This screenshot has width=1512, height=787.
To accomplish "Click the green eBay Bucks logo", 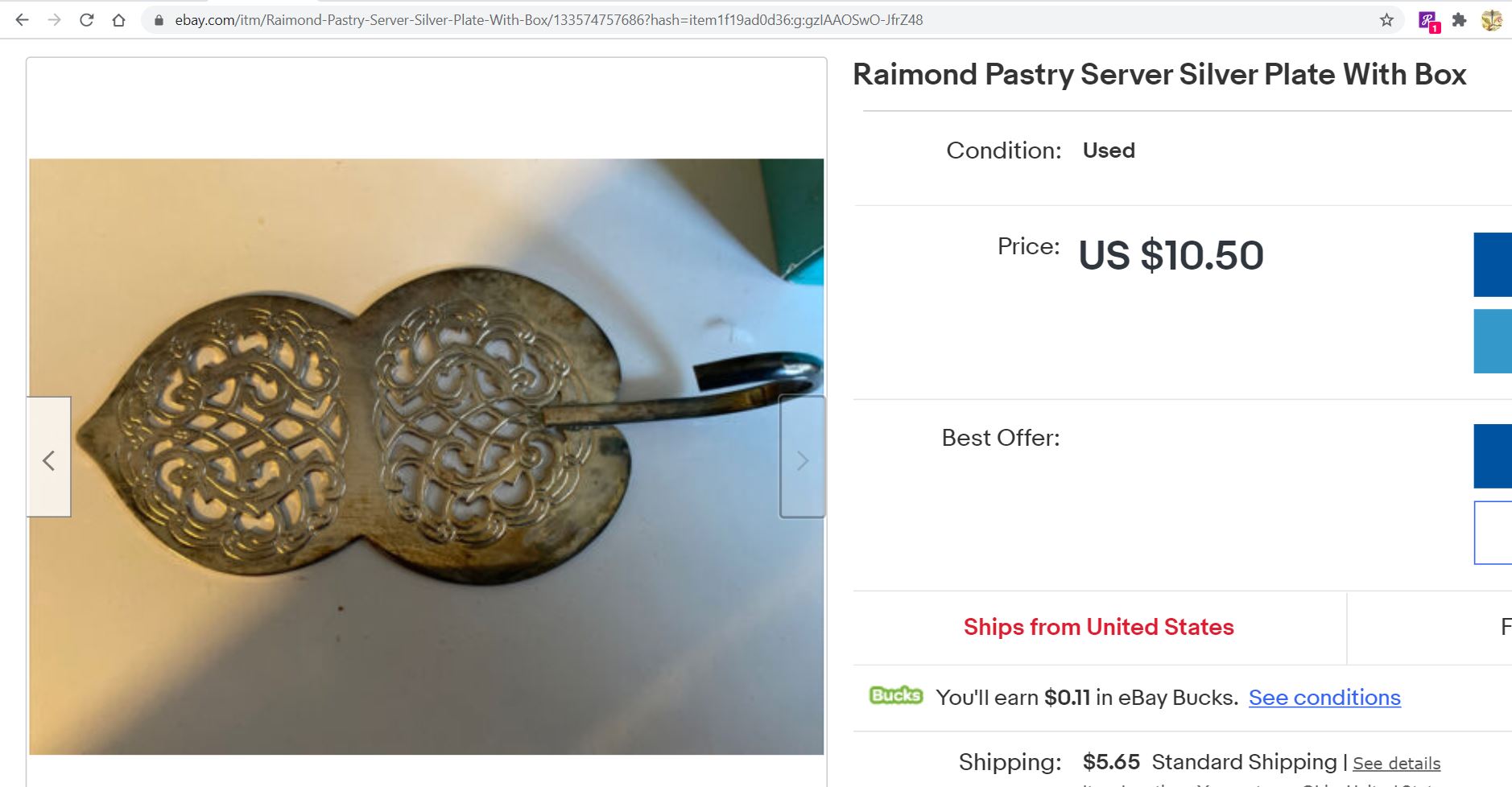I will pos(897,695).
